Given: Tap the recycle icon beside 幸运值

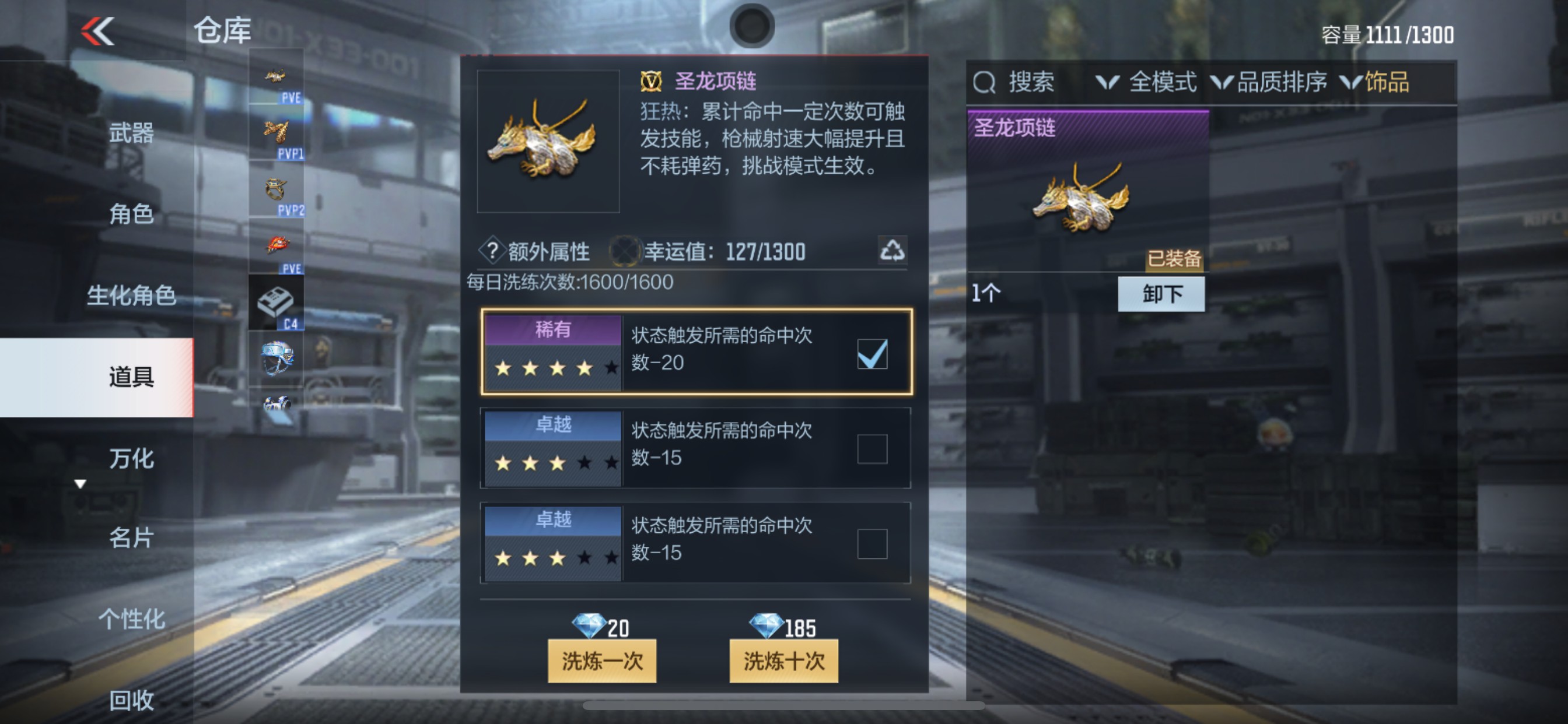Looking at the screenshot, I should pyautogui.click(x=892, y=250).
